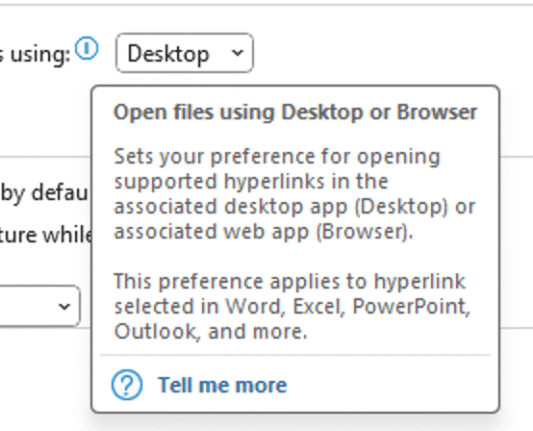Screen dimensions: 533x431
Task: Click the "using:" label text
Action: (35, 55)
